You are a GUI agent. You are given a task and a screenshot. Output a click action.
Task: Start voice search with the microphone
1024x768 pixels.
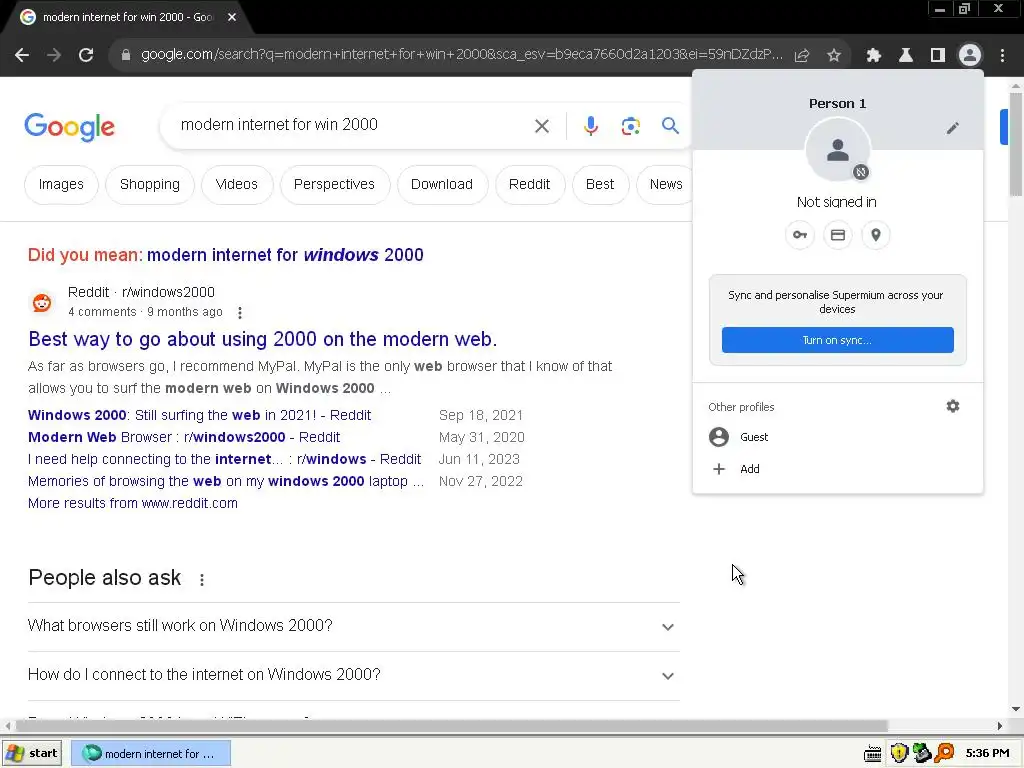click(591, 125)
